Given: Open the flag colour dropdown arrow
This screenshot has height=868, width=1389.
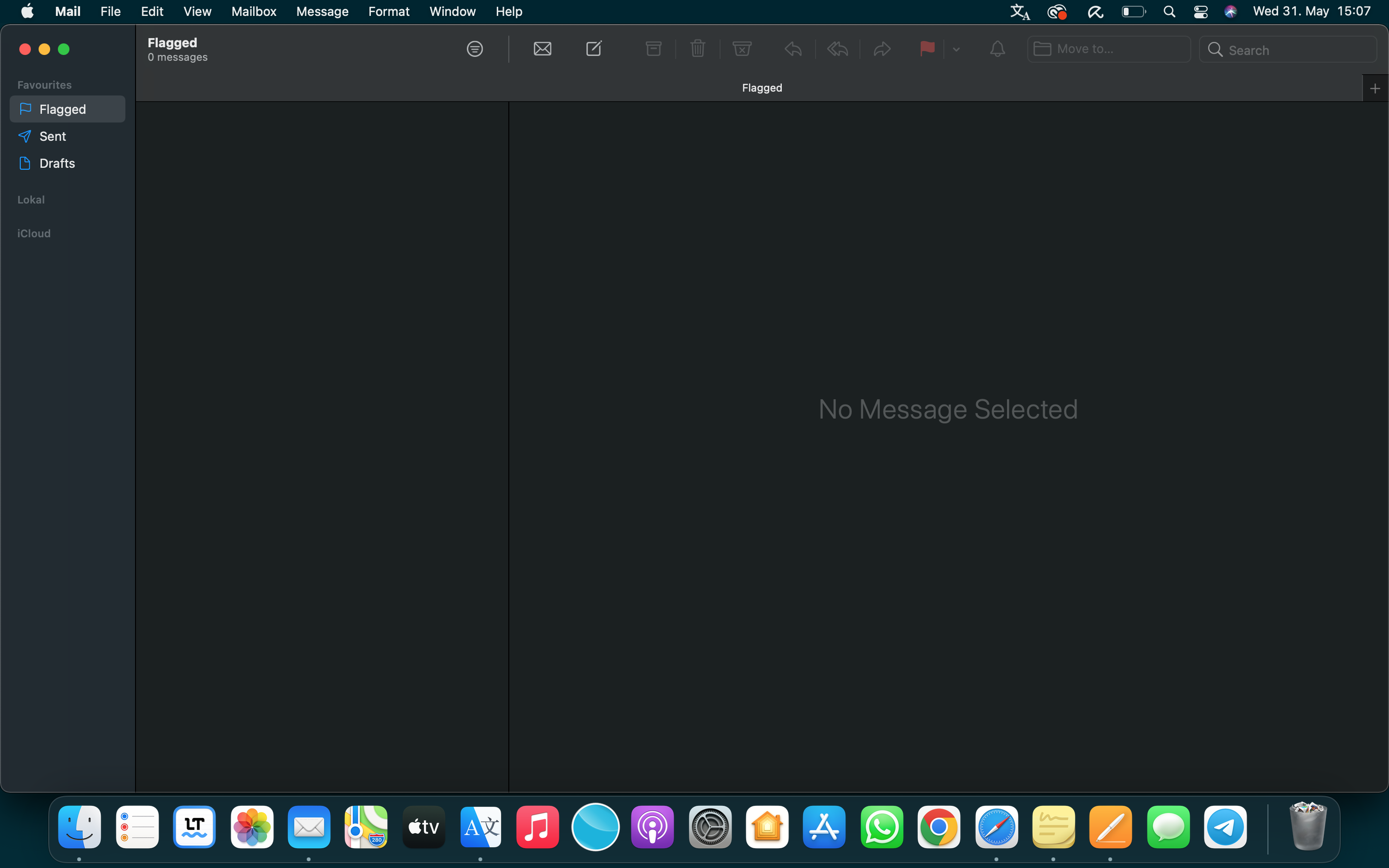Looking at the screenshot, I should tap(956, 49).
